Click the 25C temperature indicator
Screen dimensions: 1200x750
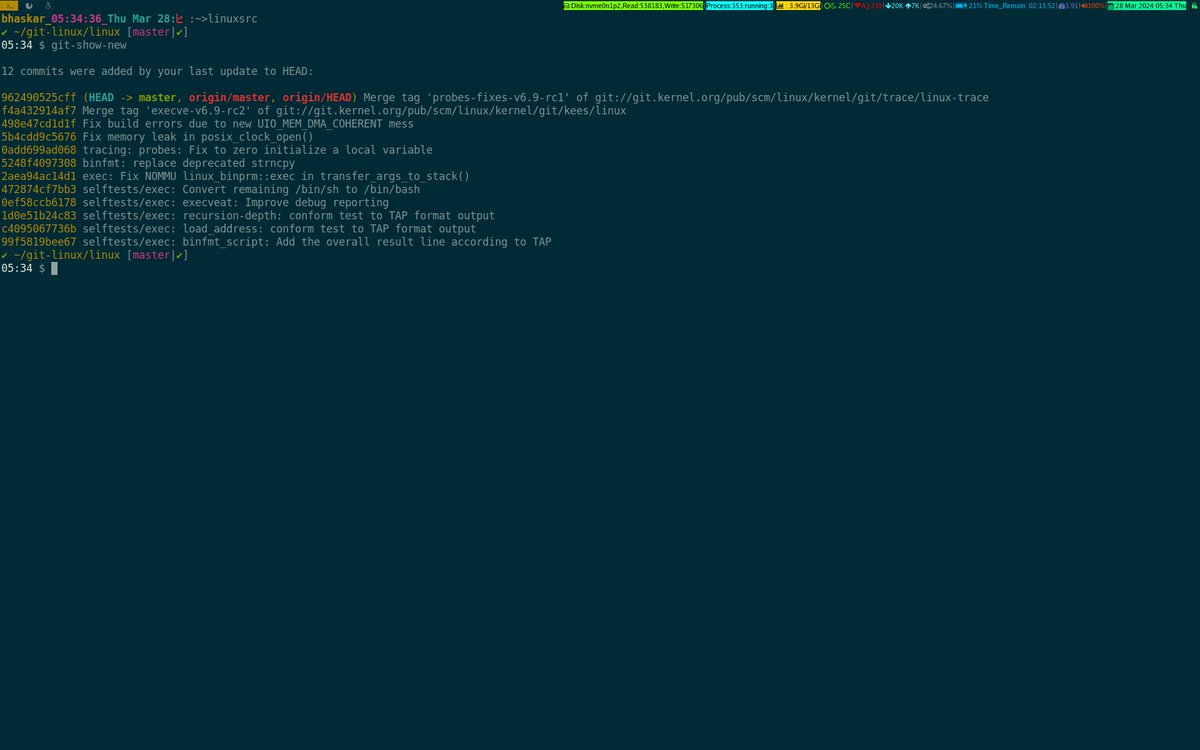tap(838, 6)
